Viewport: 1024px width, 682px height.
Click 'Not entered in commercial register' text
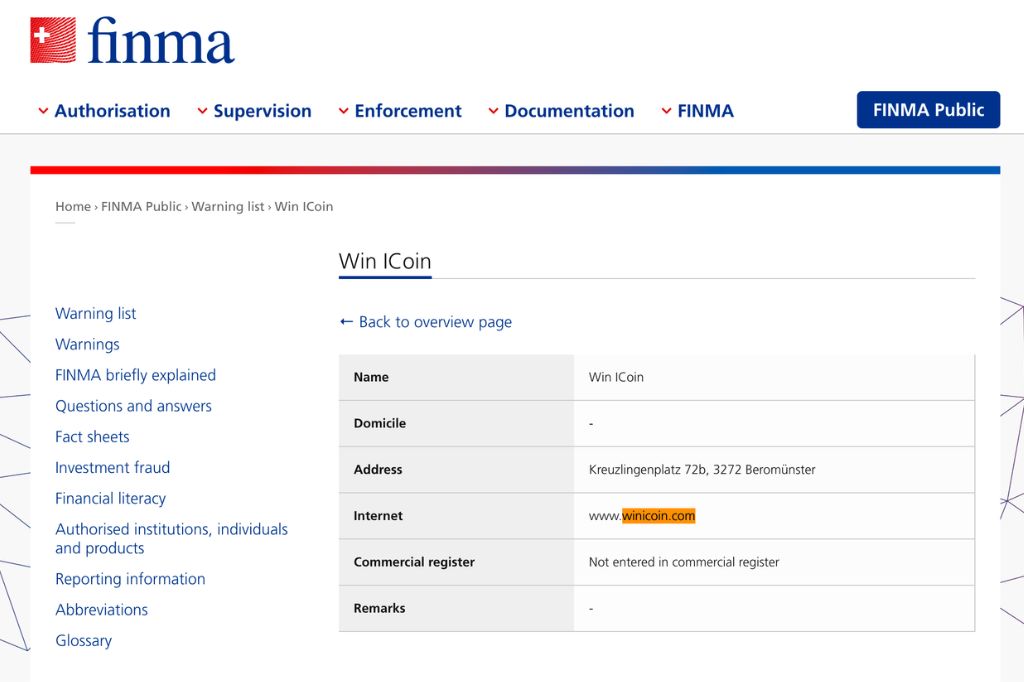[x=684, y=562]
